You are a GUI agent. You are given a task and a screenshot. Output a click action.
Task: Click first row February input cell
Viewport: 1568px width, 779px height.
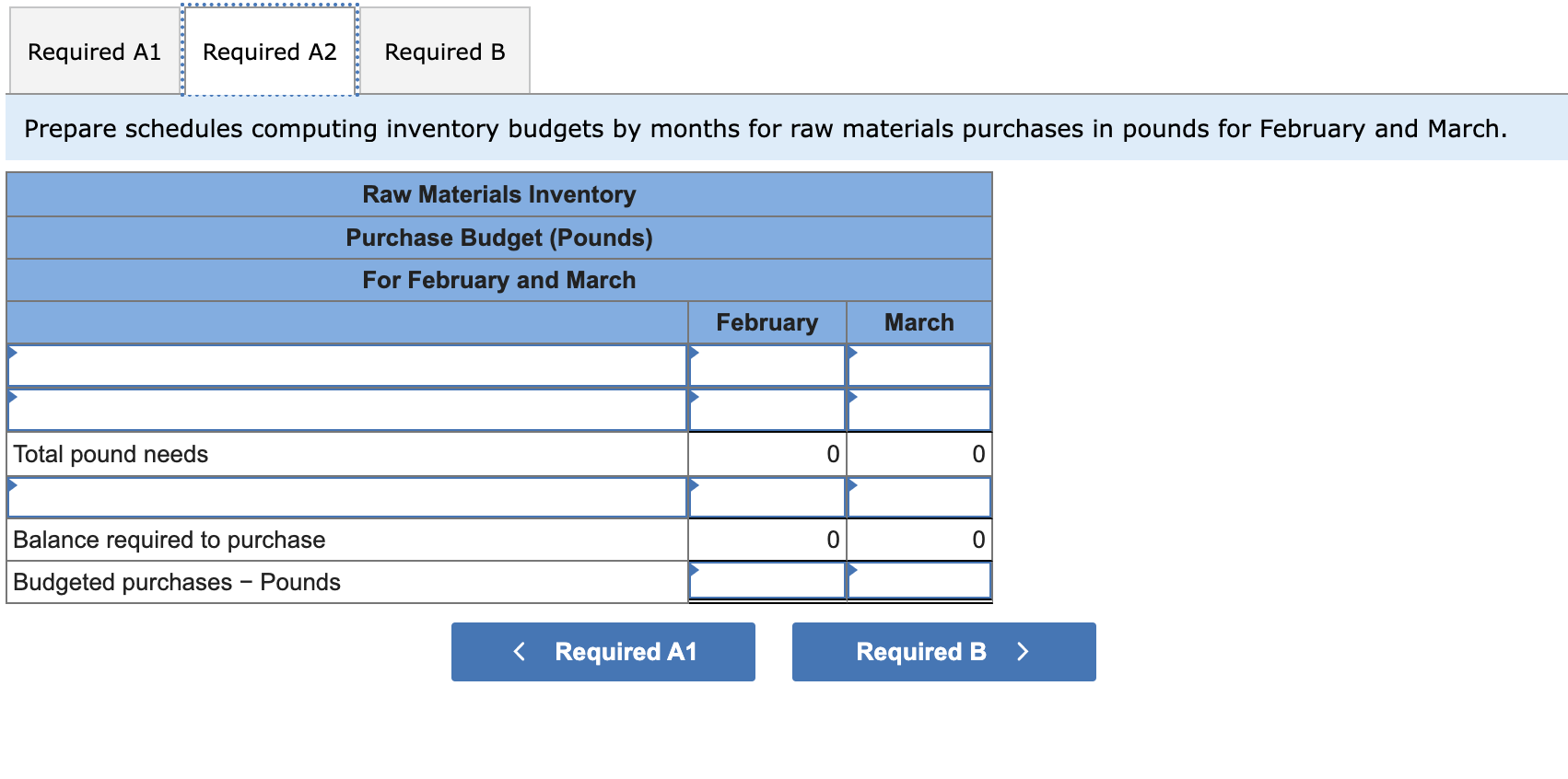coord(767,366)
